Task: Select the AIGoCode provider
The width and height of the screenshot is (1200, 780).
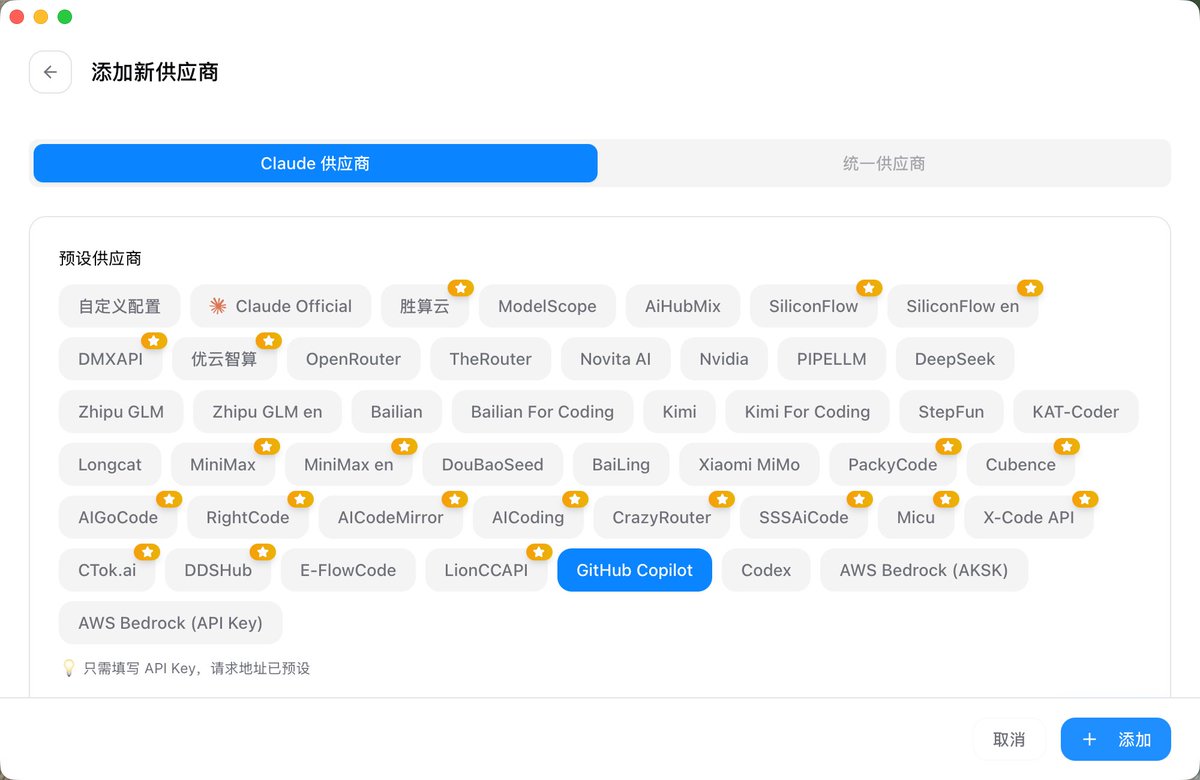Action: [x=118, y=517]
